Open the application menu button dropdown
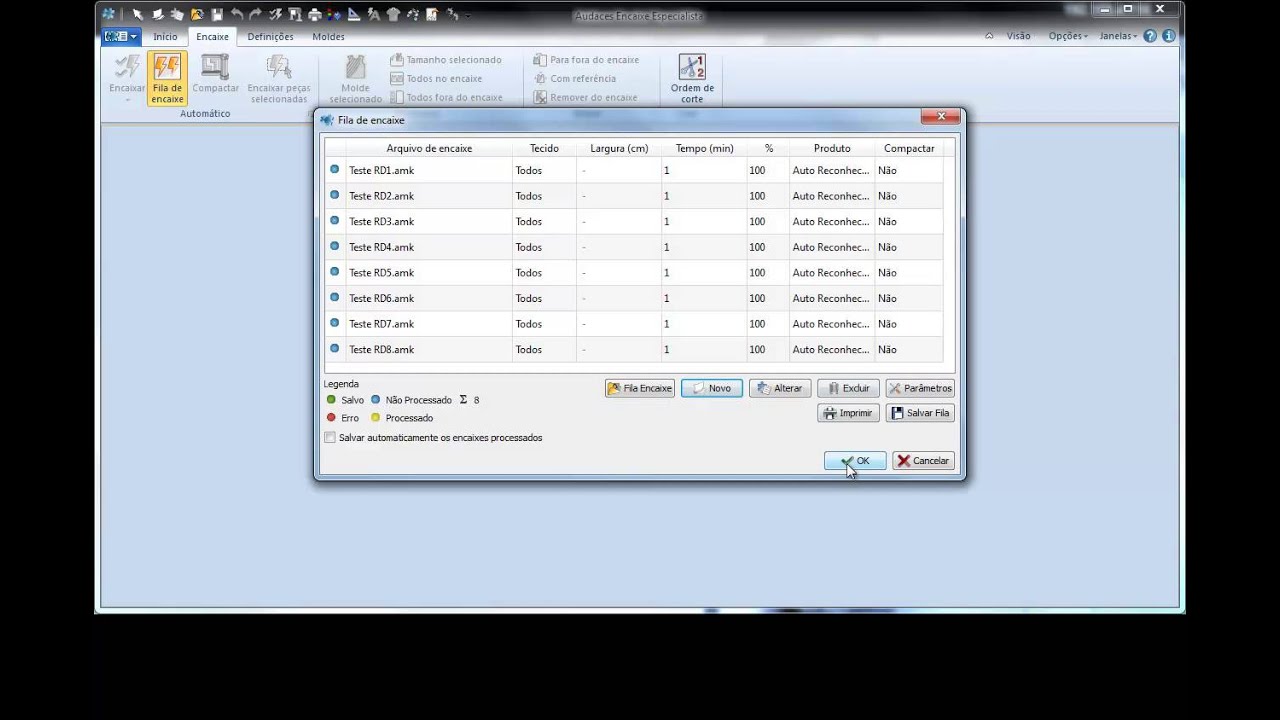The image size is (1280, 720). point(120,36)
